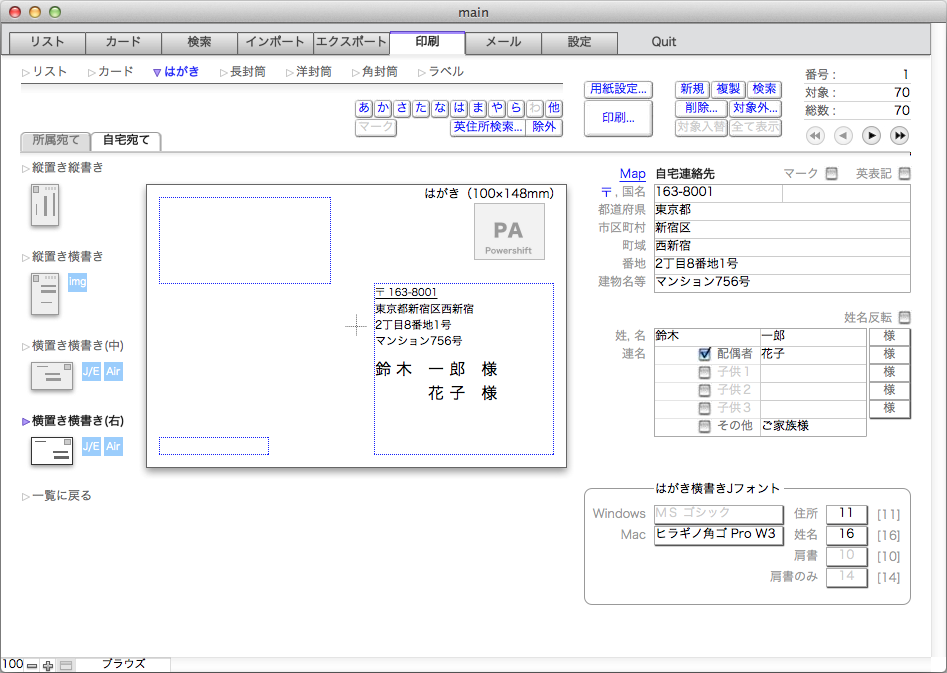Switch print type to ラベル
Viewport: 947px width, 673px height.
(441, 72)
